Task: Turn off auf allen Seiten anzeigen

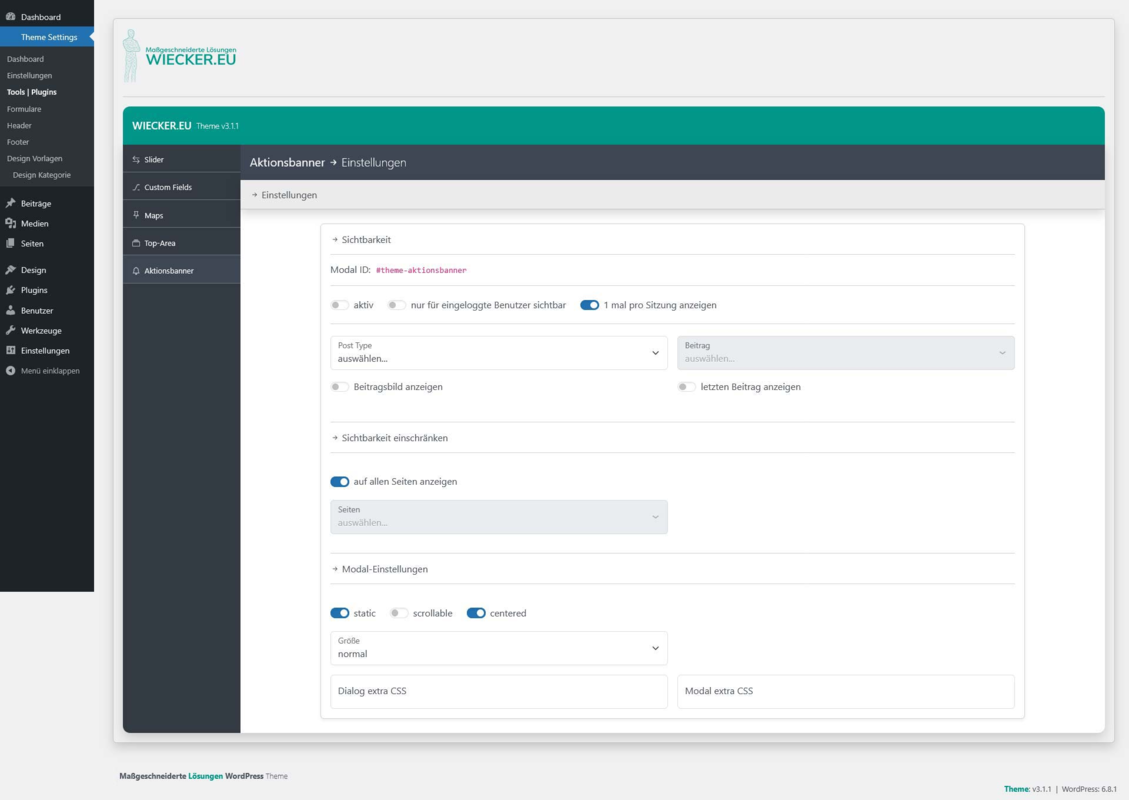Action: [x=339, y=482]
